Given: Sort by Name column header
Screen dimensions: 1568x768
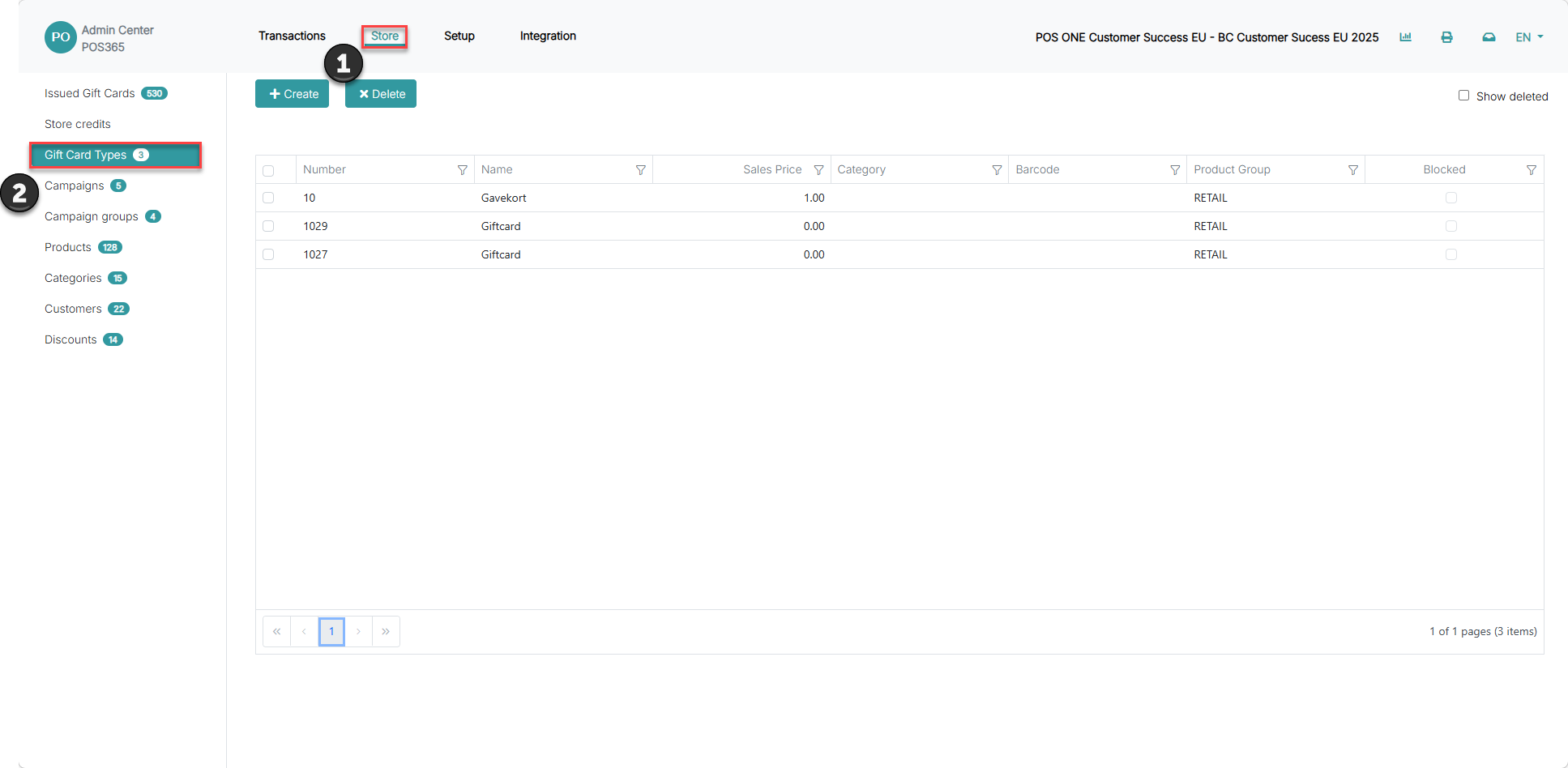Looking at the screenshot, I should (x=497, y=169).
